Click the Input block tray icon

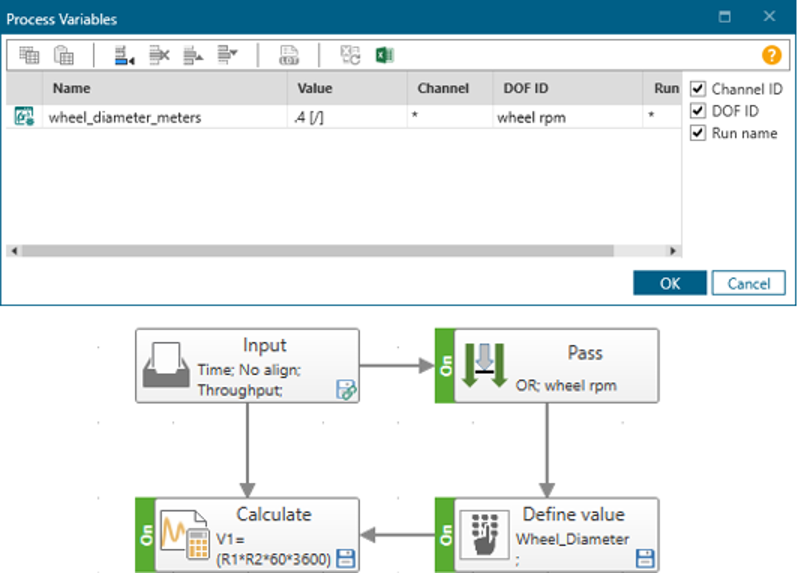click(x=165, y=366)
